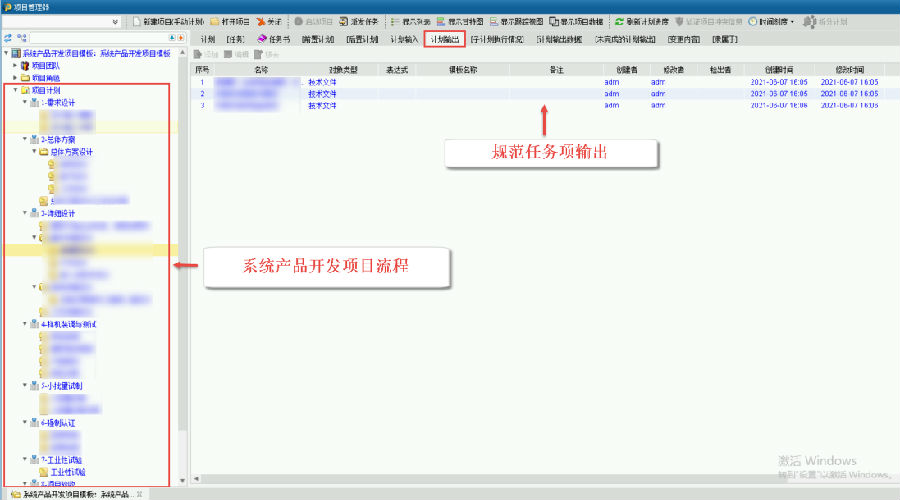Switch to the 计划 tab

pos(208,39)
